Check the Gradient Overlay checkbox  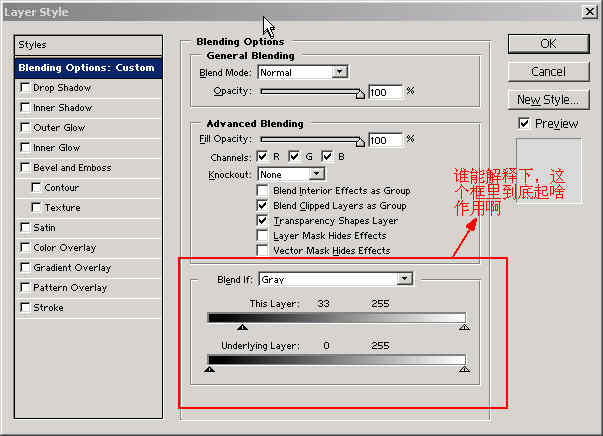coord(25,268)
